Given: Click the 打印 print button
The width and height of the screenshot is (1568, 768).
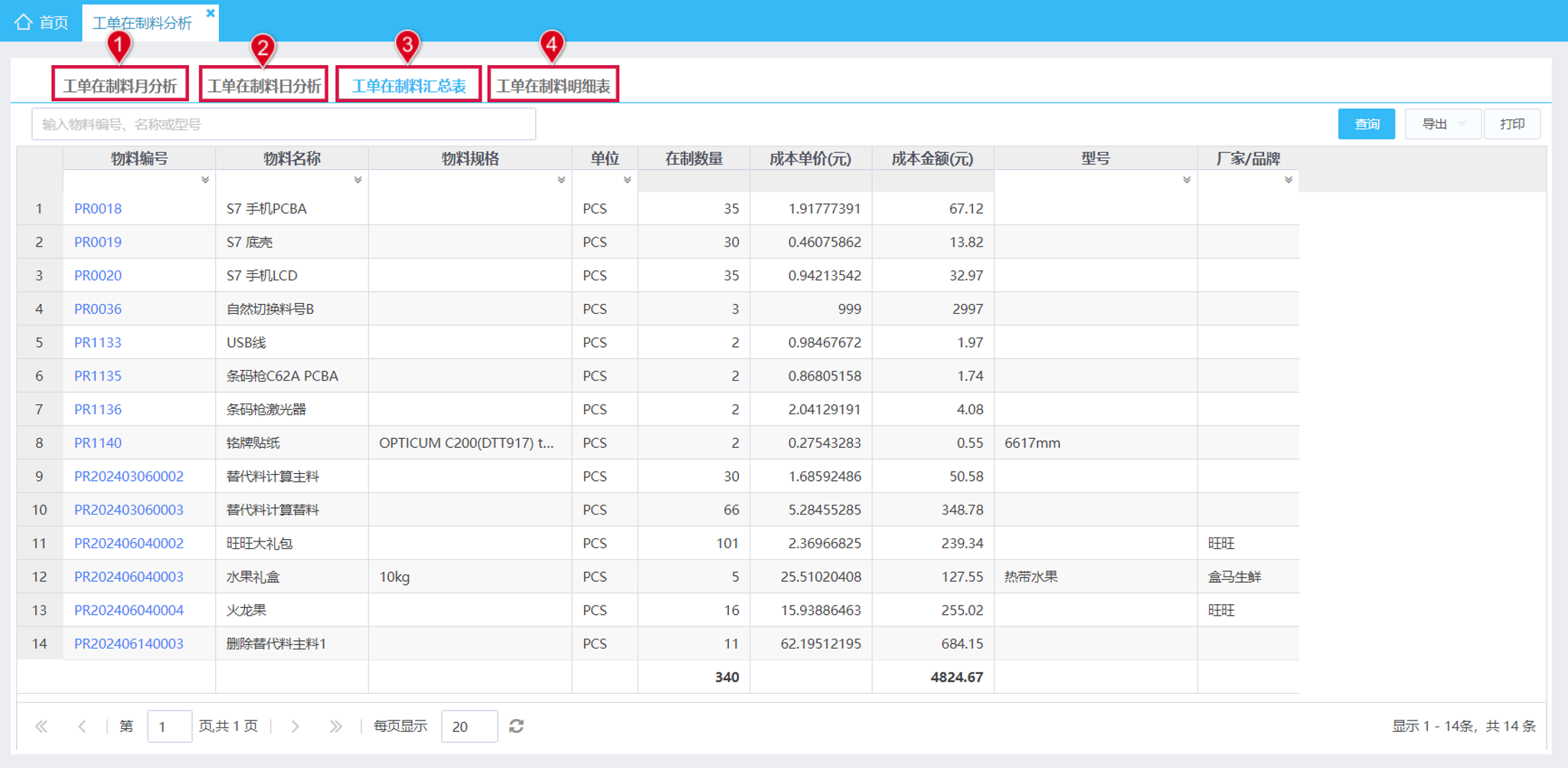Looking at the screenshot, I should pyautogui.click(x=1512, y=124).
